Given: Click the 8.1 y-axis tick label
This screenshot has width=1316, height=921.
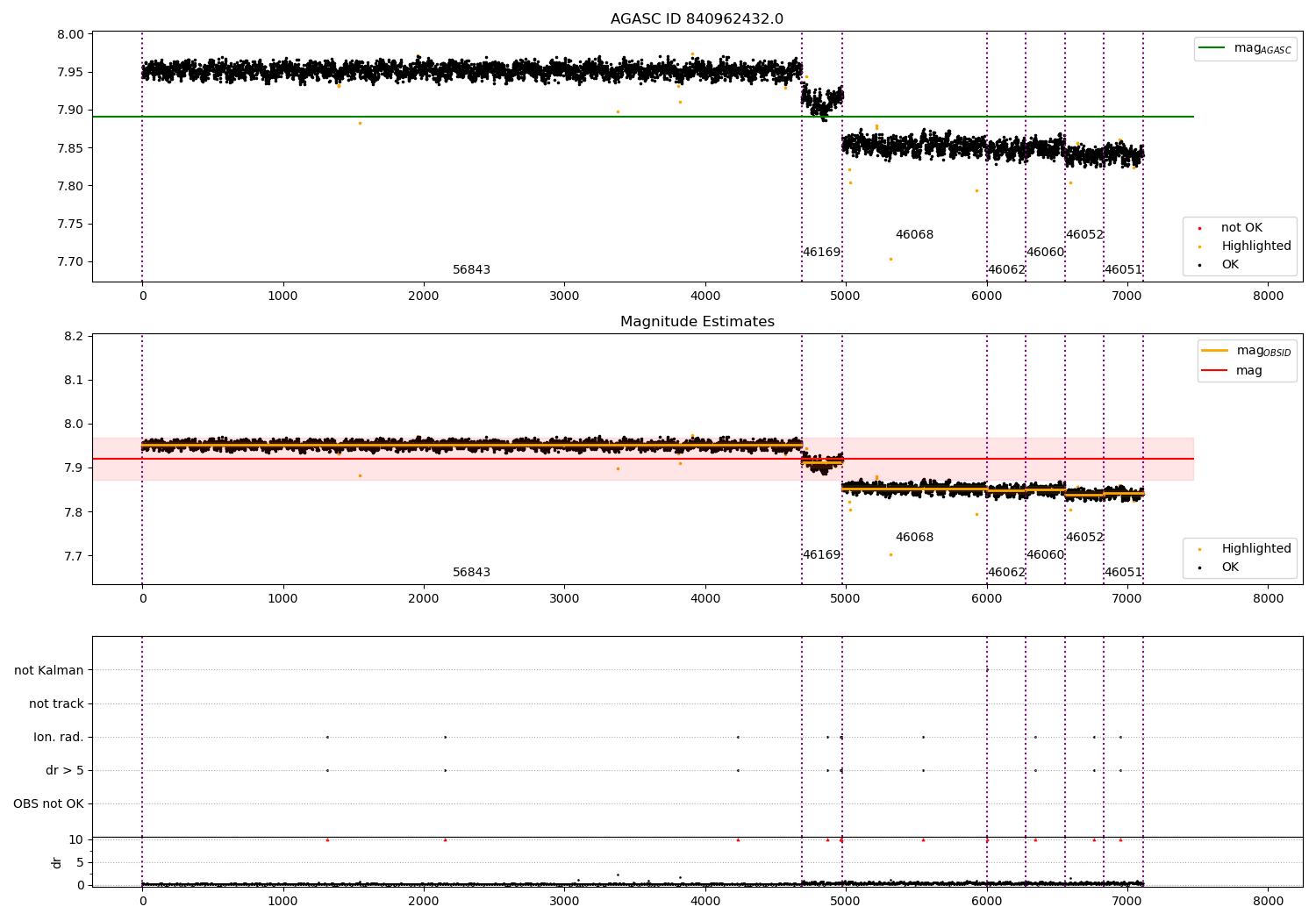Looking at the screenshot, I should (x=75, y=381).
